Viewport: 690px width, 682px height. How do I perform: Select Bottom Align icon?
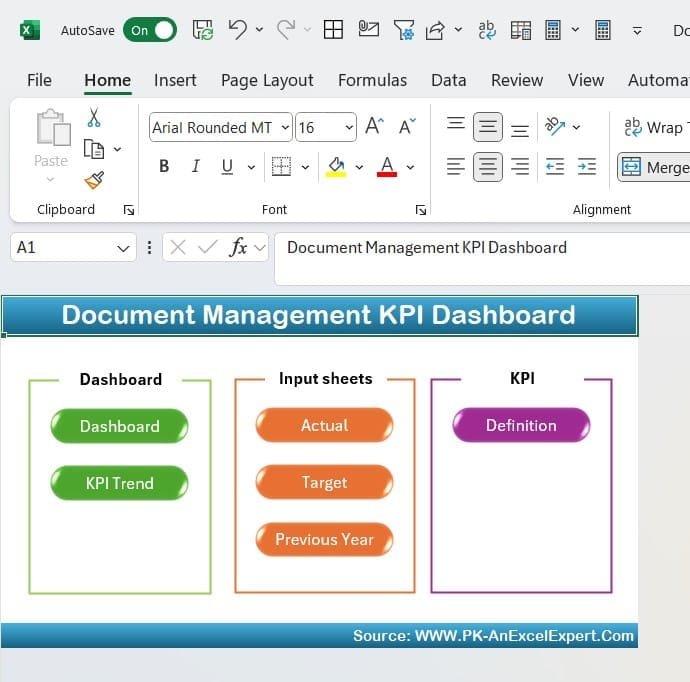point(520,130)
